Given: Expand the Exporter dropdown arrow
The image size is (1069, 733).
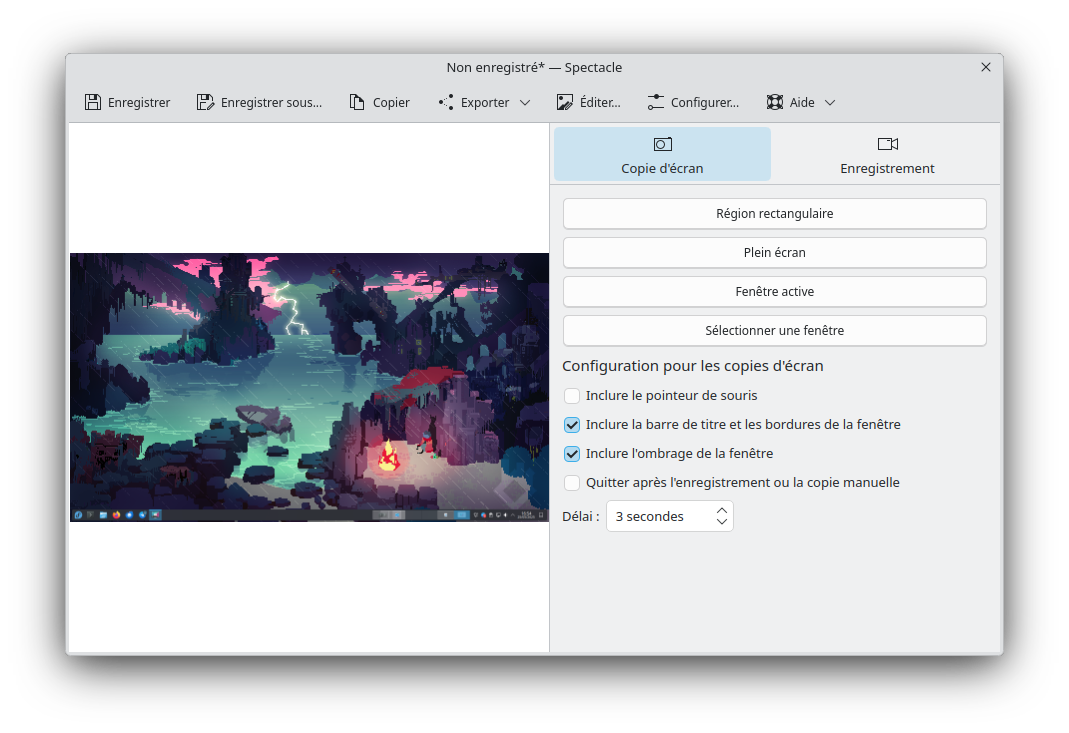Looking at the screenshot, I should click(525, 102).
